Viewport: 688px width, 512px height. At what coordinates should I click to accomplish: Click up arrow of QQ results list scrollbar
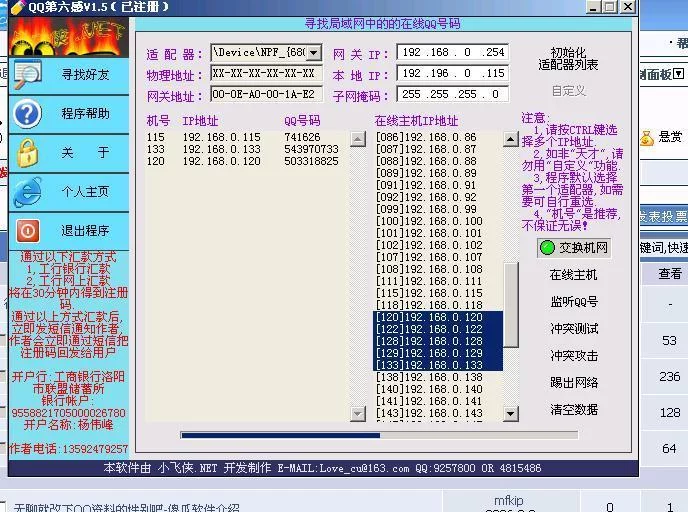[358, 139]
